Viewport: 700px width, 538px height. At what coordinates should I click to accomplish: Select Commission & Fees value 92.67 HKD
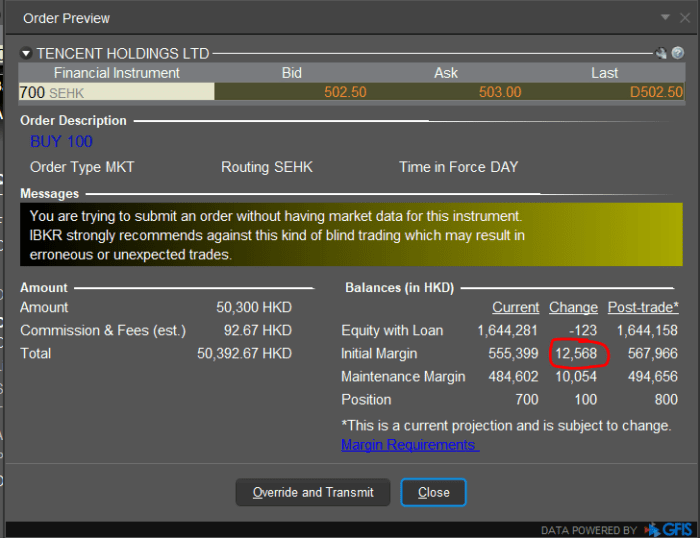pos(258,330)
